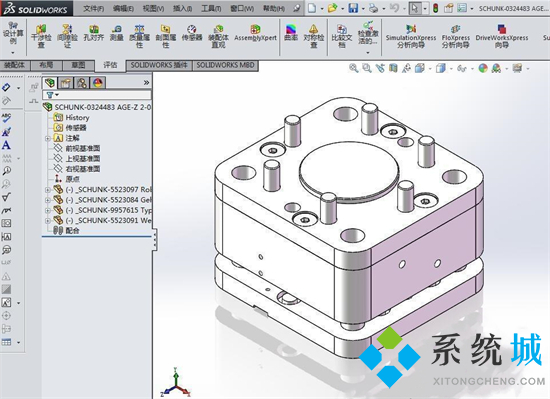The image size is (550, 399).
Task: Toggle the Section View icon
Action: [x=393, y=68]
